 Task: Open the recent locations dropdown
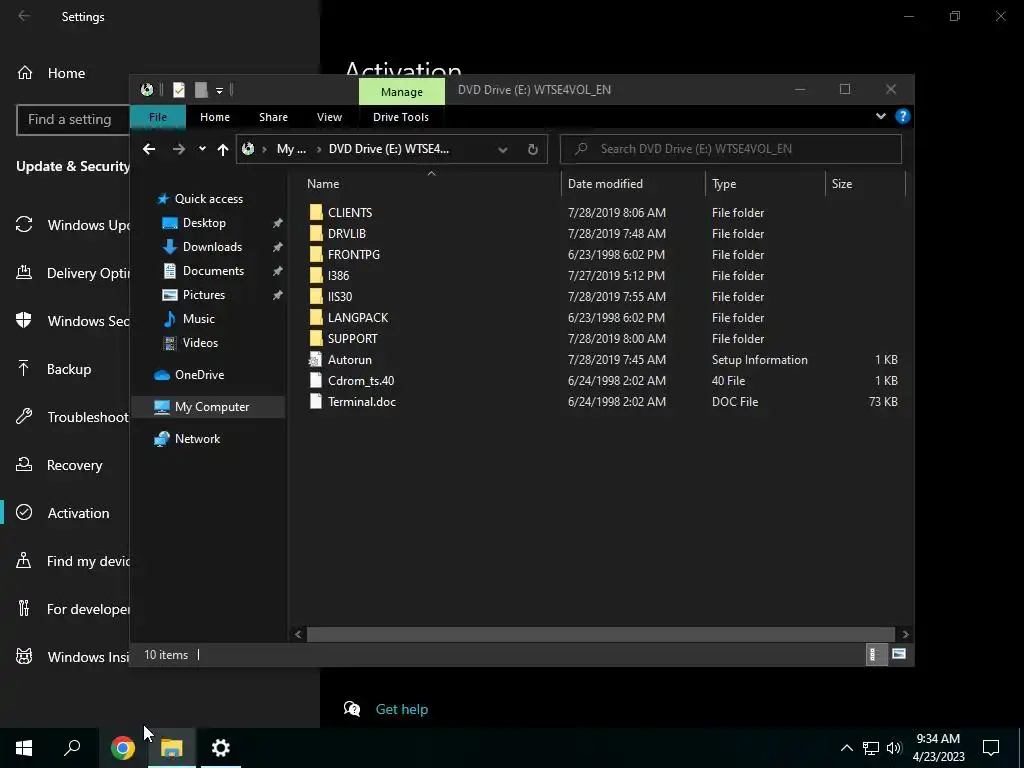coord(202,150)
